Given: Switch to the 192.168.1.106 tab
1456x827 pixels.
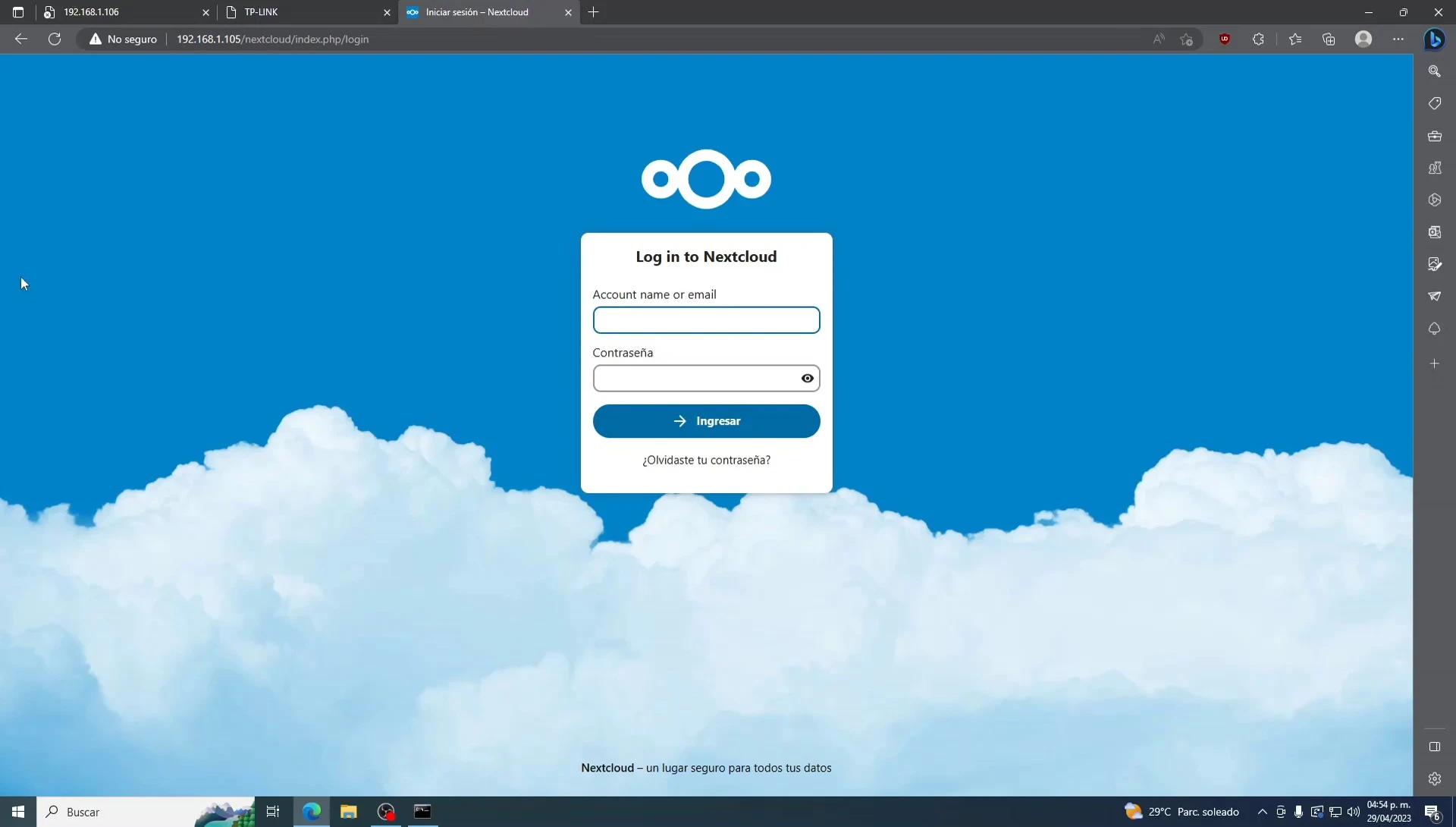Looking at the screenshot, I should click(126, 12).
